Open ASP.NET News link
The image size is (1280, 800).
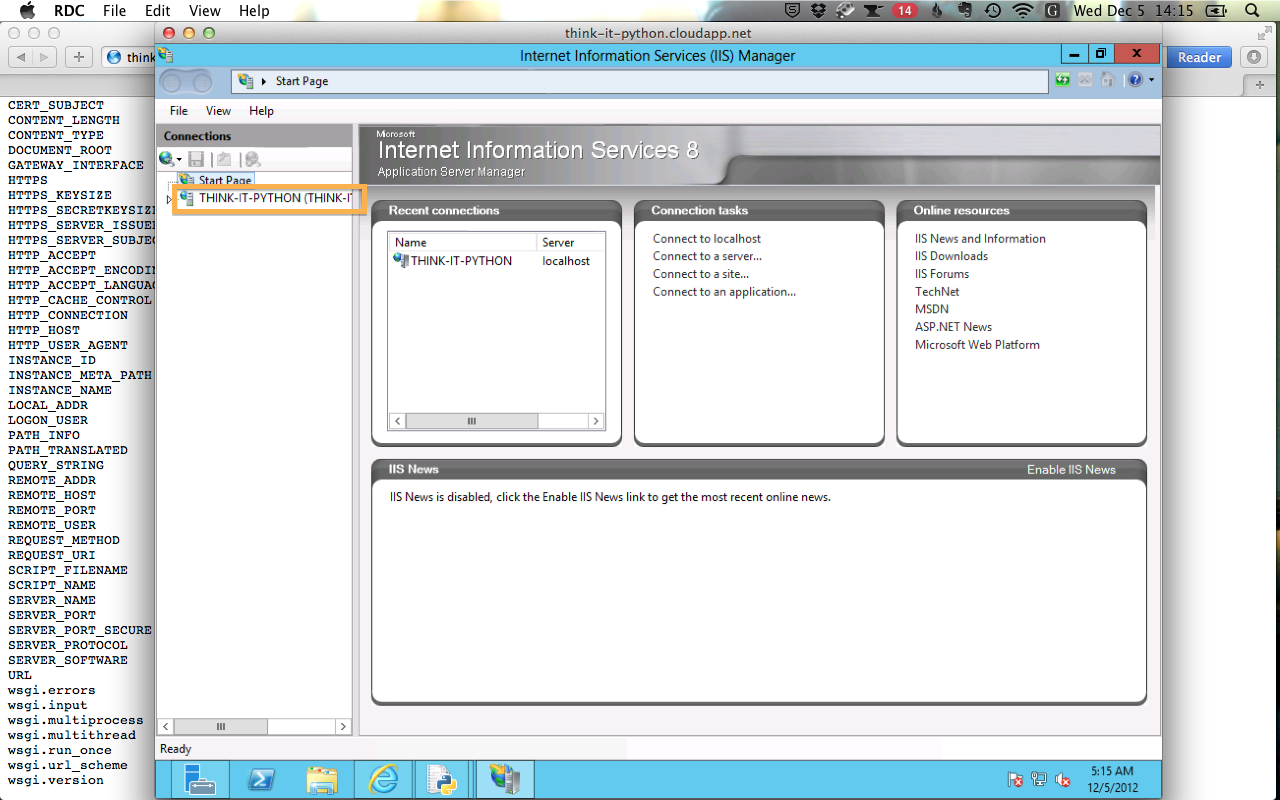click(x=953, y=327)
